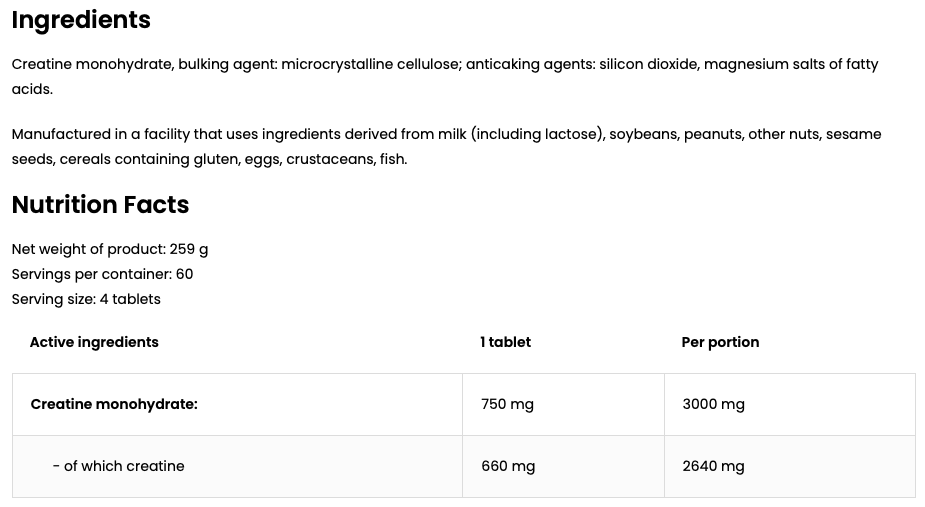
Task: Click the Ingredients heading
Action: (x=81, y=20)
